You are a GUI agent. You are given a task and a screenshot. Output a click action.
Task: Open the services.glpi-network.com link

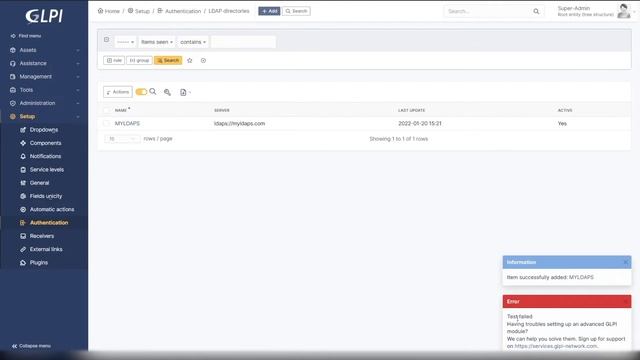click(556, 346)
